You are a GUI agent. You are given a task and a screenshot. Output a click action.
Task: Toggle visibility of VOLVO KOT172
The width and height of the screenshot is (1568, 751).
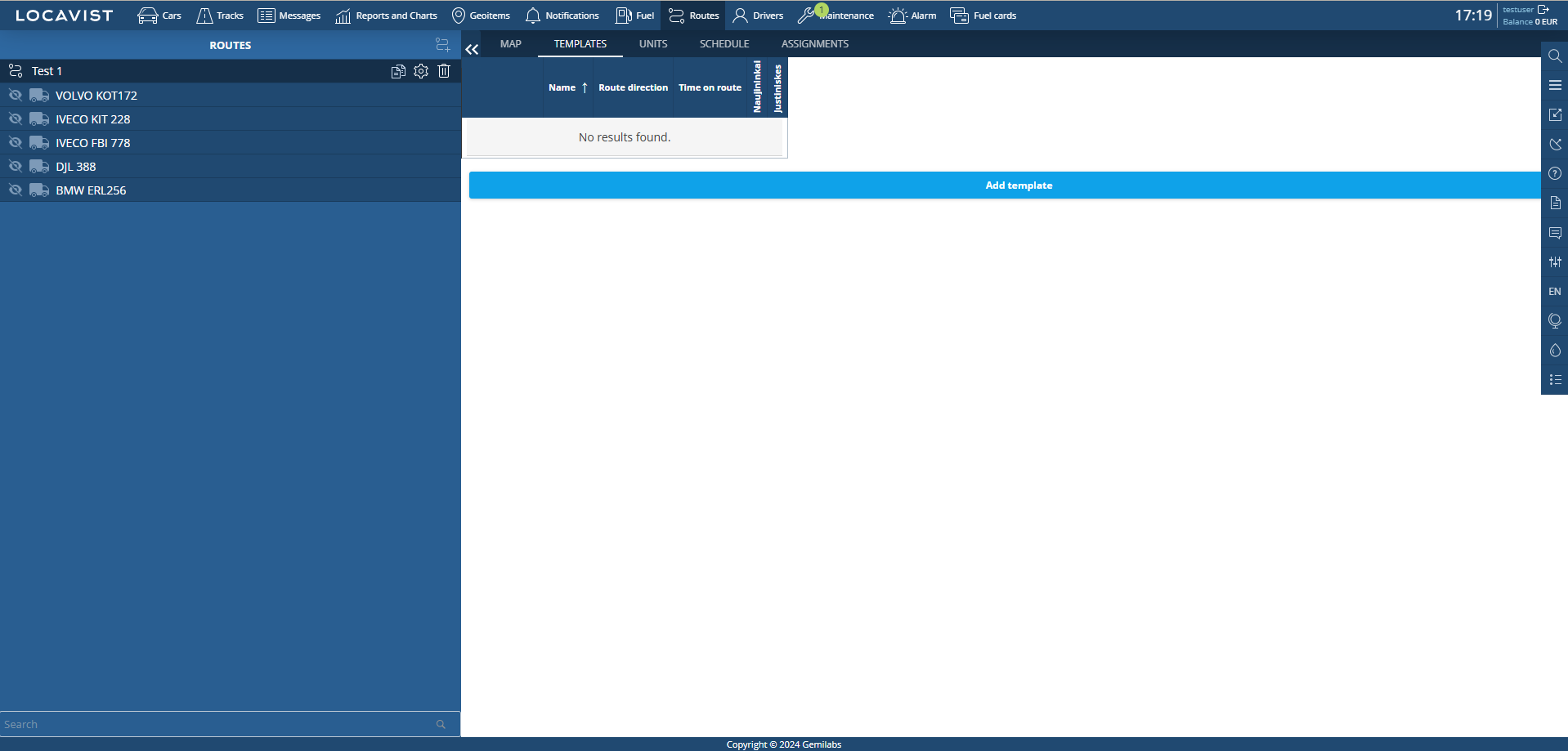pyautogui.click(x=16, y=96)
